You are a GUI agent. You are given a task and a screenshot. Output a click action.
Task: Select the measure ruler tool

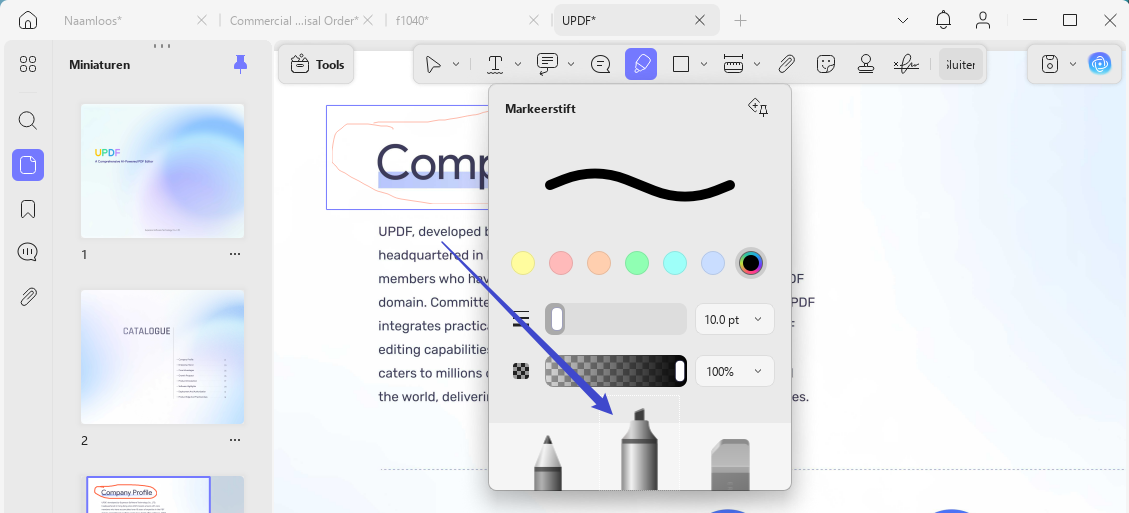pos(733,64)
